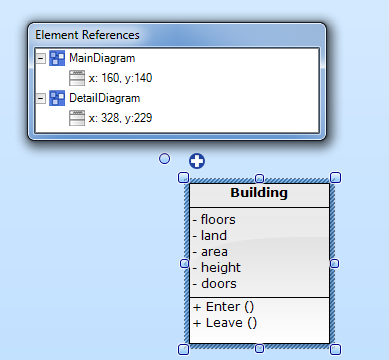Select the '+ Enter ()' operation
Screen dimensions: 389x360
coord(223,307)
